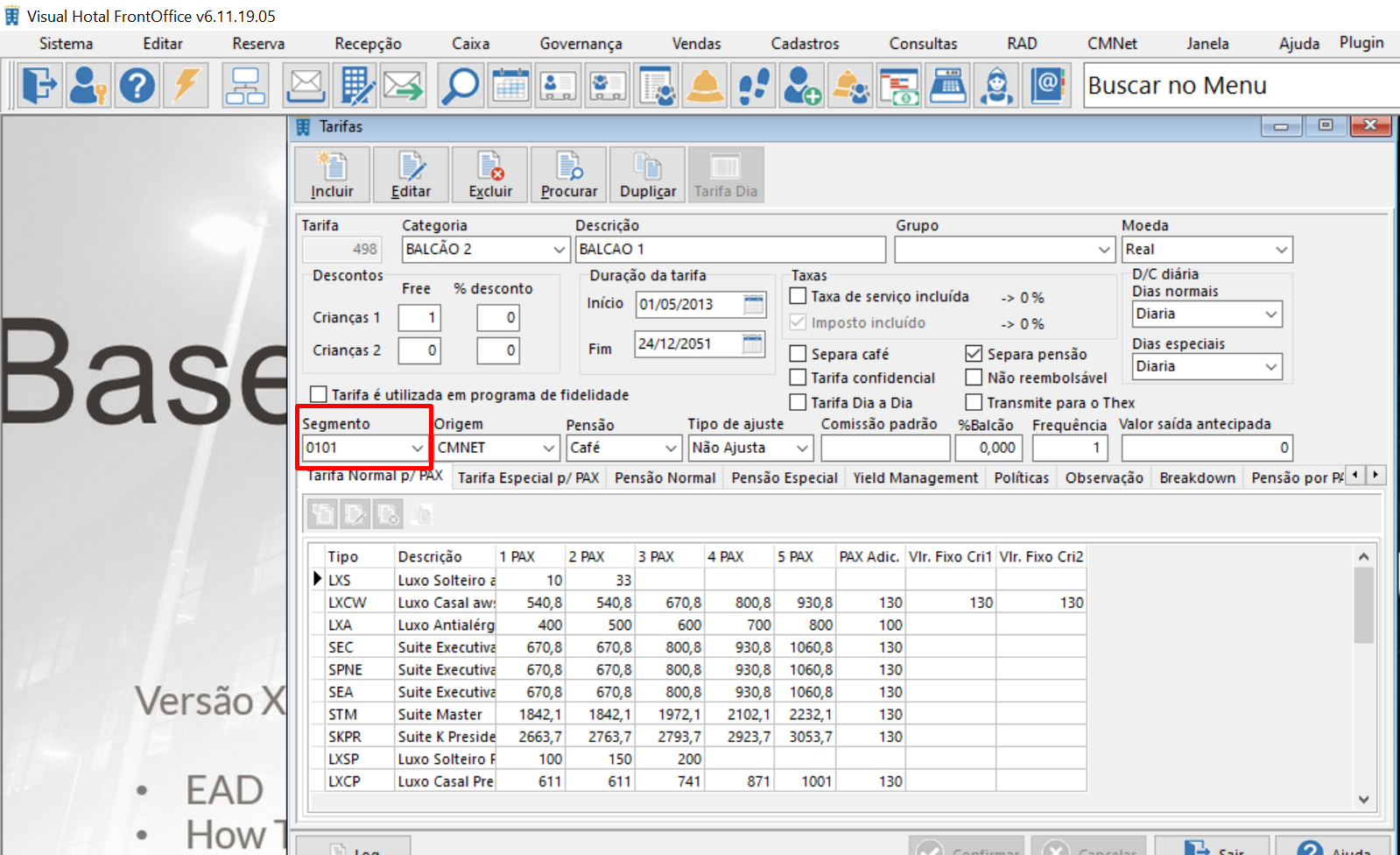Open the calendar picker for Fim date
This screenshot has height=855, width=1400.
[753, 344]
